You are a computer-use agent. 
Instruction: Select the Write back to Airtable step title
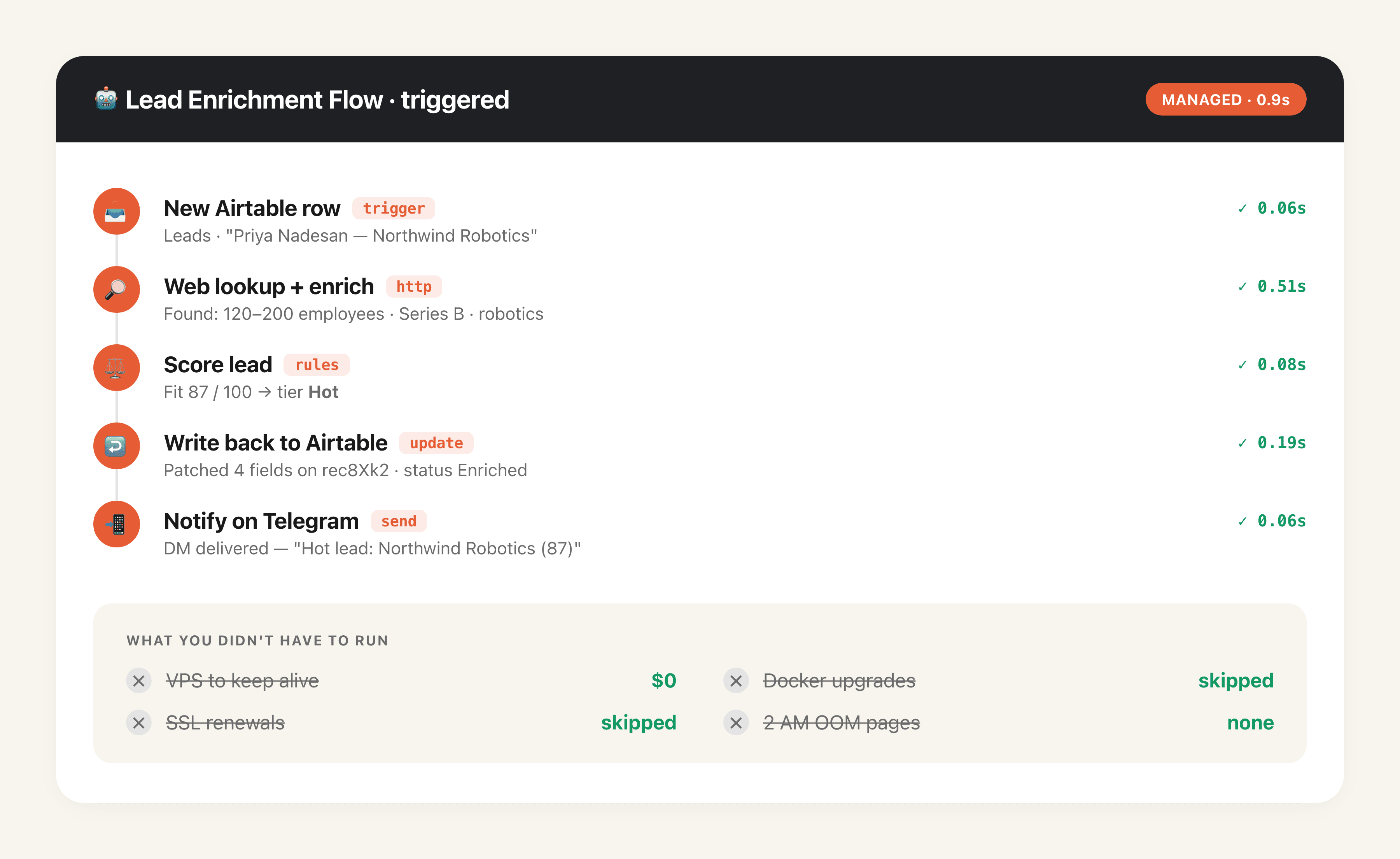(x=276, y=443)
